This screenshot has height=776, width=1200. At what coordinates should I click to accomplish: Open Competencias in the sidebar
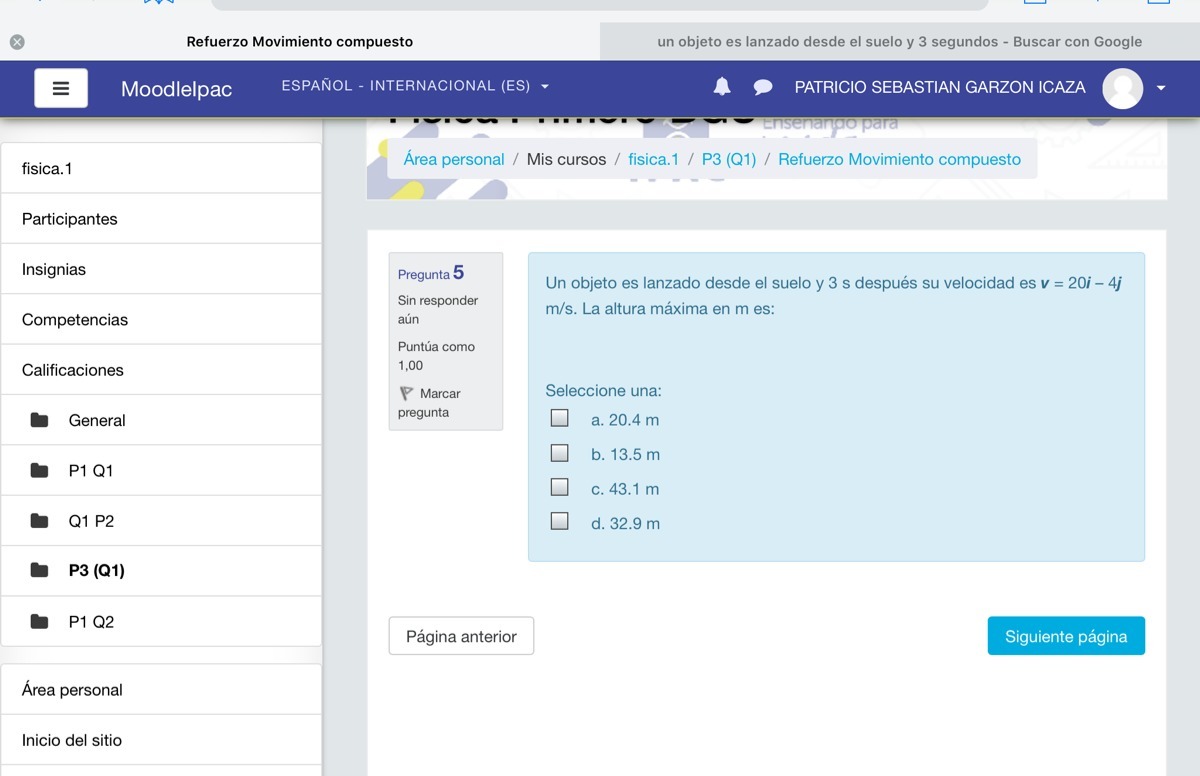(x=161, y=320)
